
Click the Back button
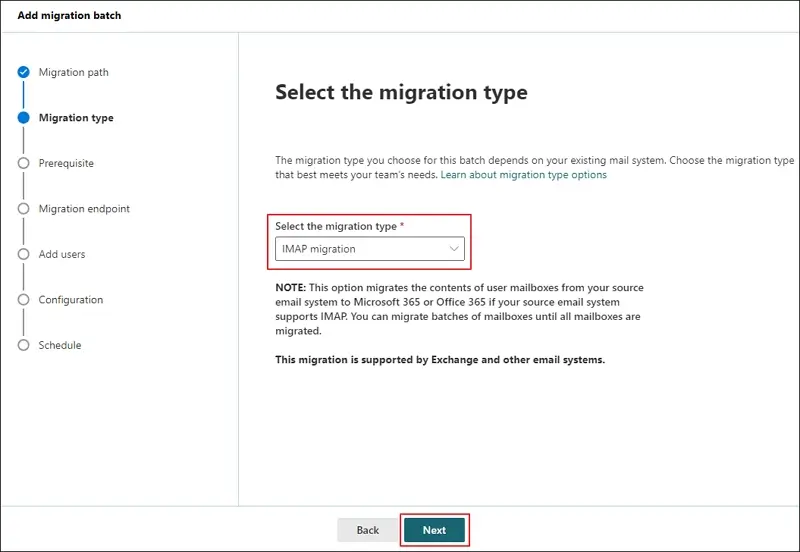coord(367,530)
